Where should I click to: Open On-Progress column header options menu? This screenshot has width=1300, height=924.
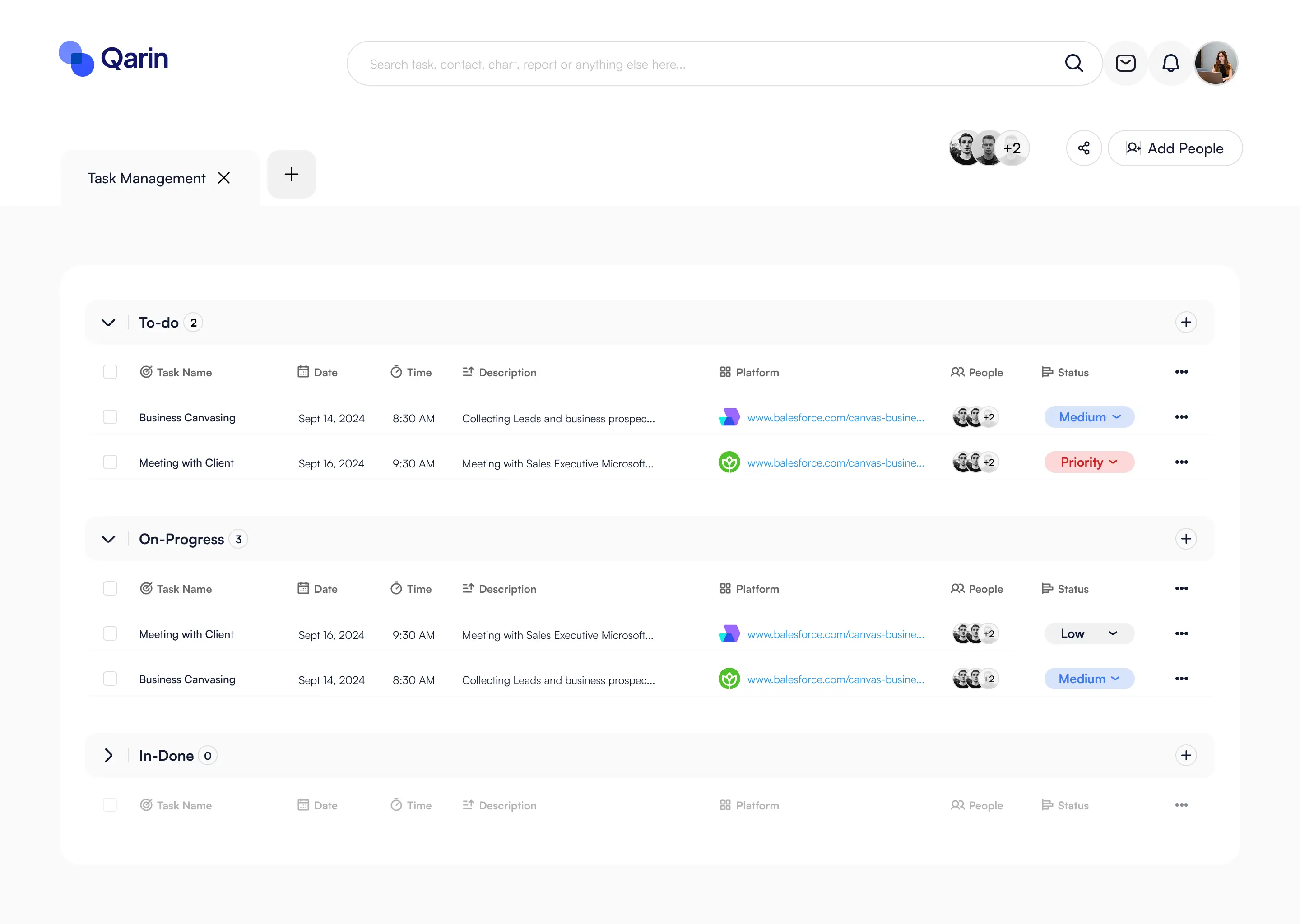click(x=1181, y=588)
